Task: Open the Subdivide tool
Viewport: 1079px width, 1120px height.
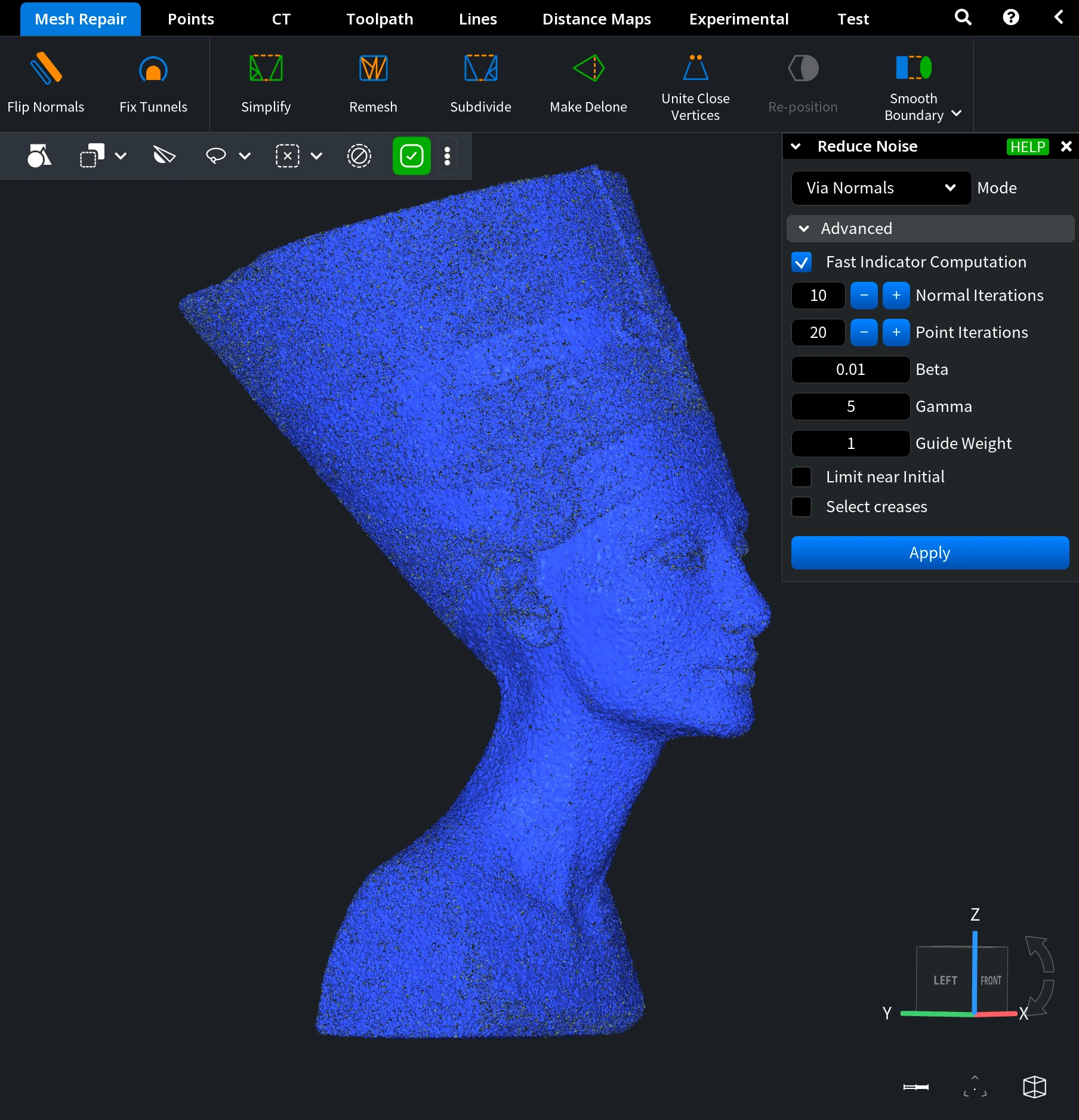Action: [x=481, y=84]
